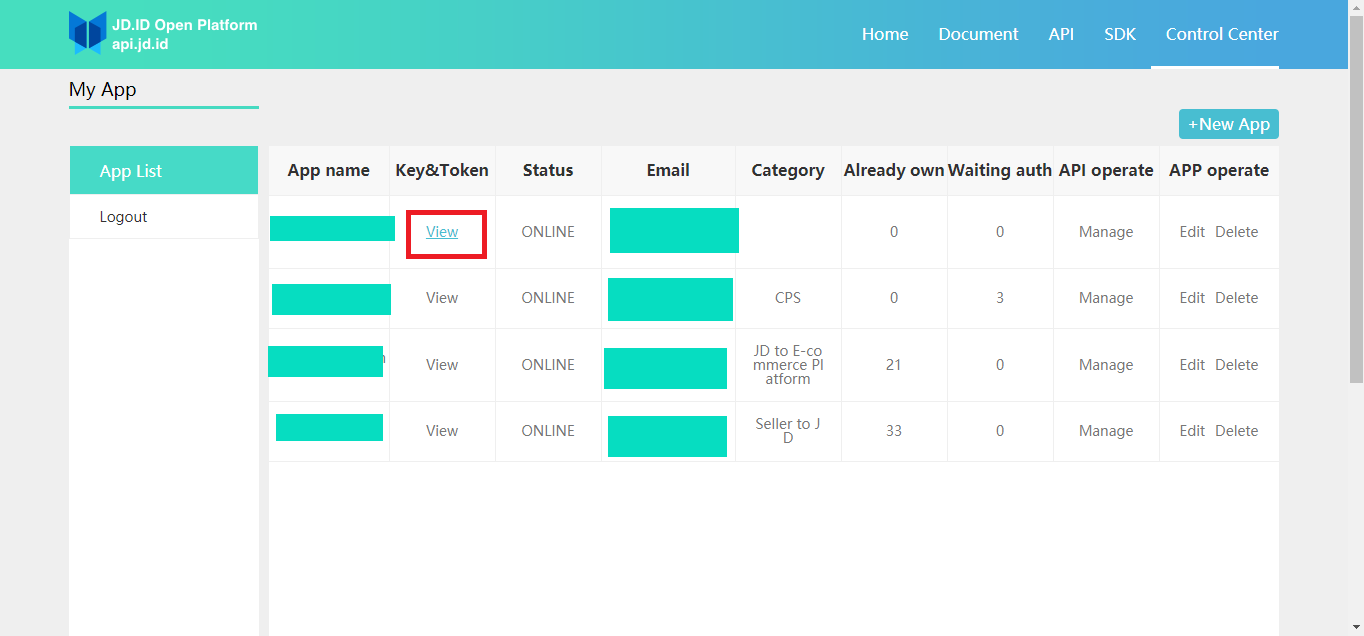1364x636 pixels.
Task: Click the JD.ID Open Platform logo
Action: [x=163, y=33]
